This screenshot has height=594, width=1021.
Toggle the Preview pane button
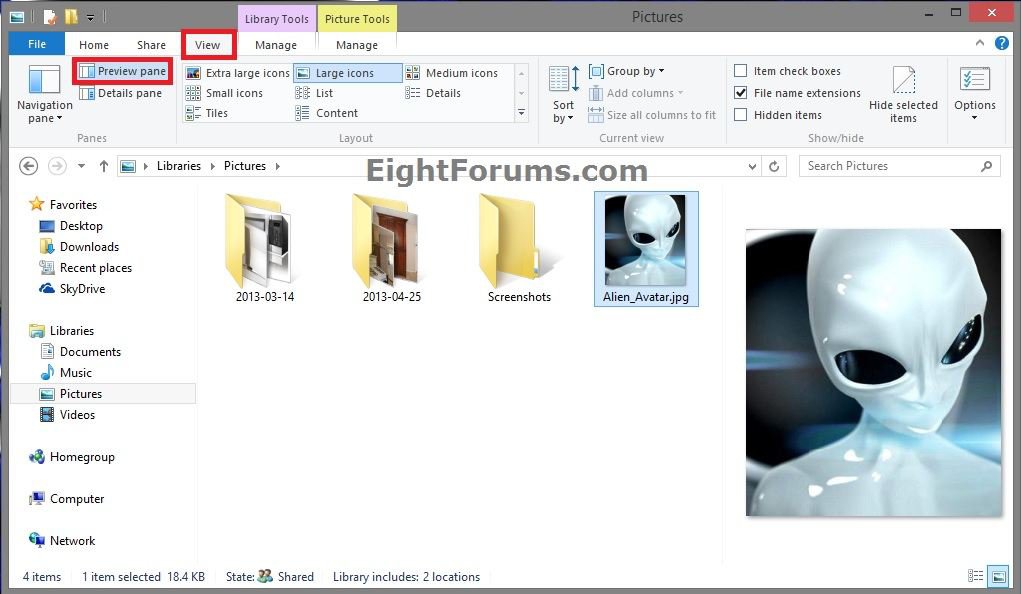coord(122,72)
